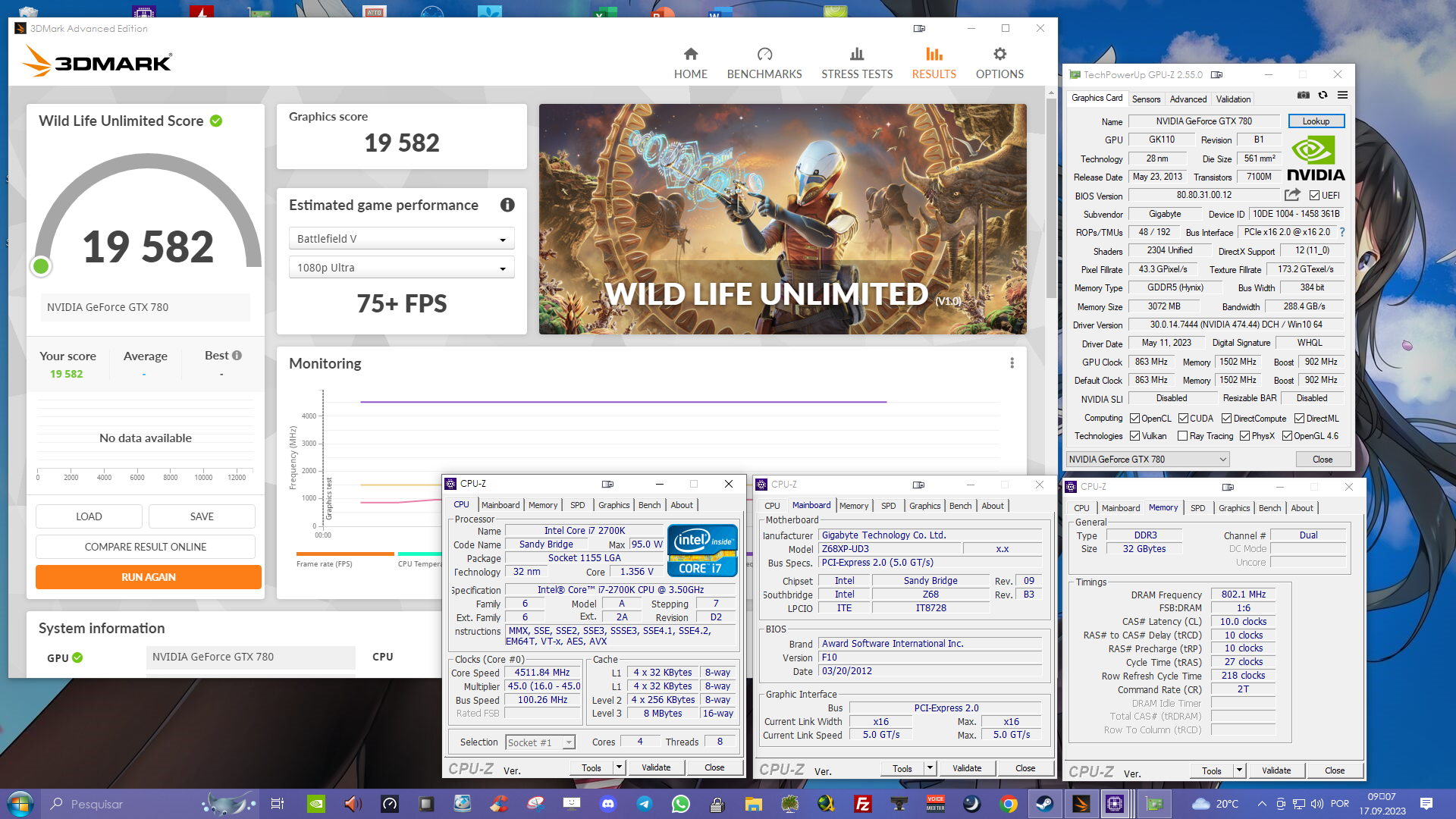Click the Bus Interface question mark in GPU-Z
The width and height of the screenshot is (1456, 819).
click(1341, 232)
